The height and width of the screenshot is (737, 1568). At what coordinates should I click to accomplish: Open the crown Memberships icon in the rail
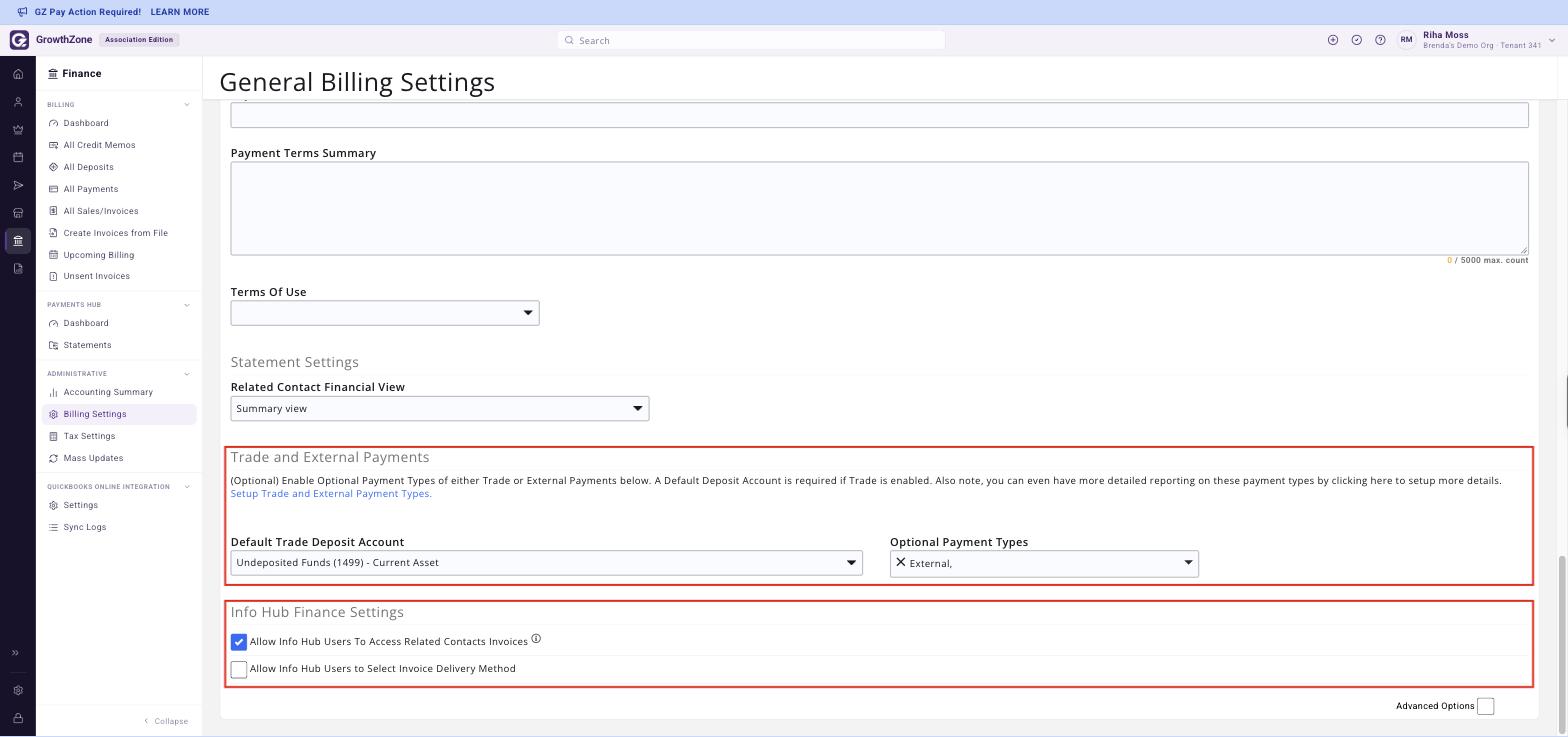(x=18, y=130)
